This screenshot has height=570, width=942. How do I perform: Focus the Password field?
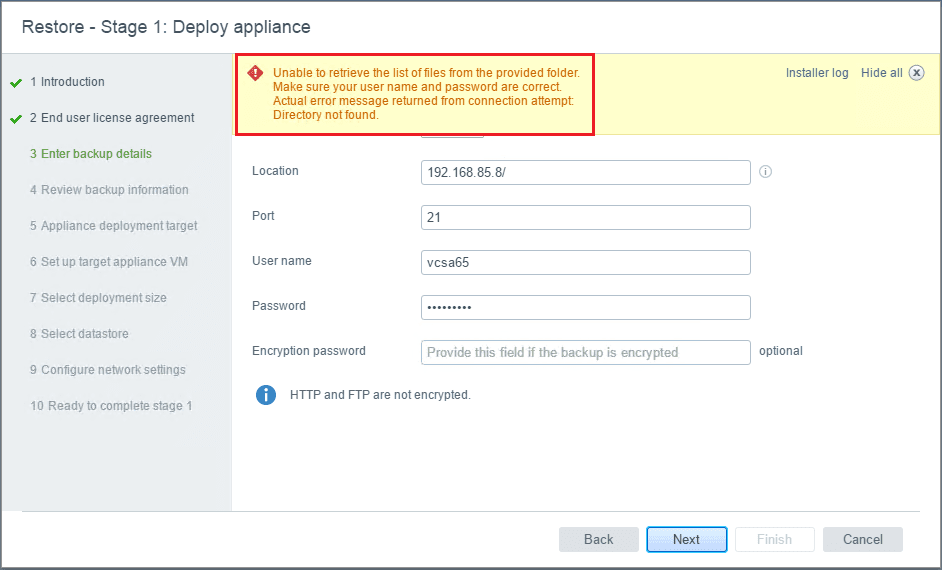pyautogui.click(x=585, y=307)
